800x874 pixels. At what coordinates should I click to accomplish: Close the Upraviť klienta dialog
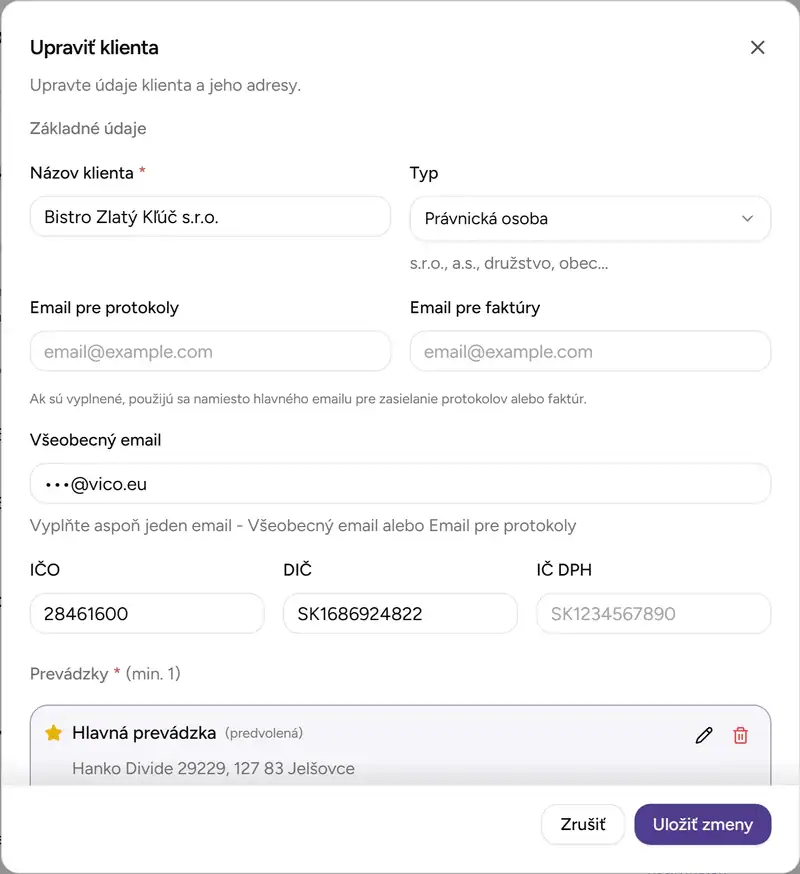(x=757, y=47)
